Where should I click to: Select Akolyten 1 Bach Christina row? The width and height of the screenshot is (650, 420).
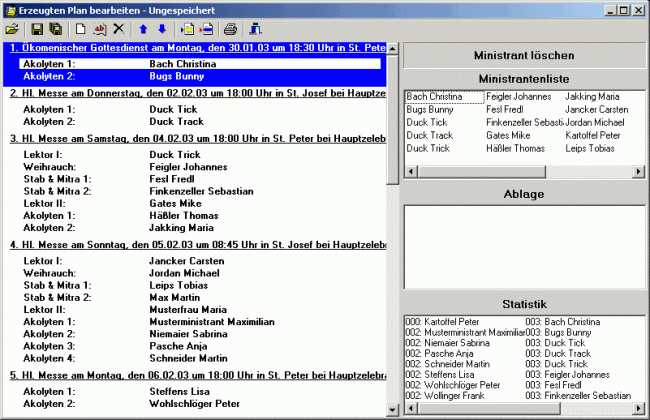[x=200, y=63]
